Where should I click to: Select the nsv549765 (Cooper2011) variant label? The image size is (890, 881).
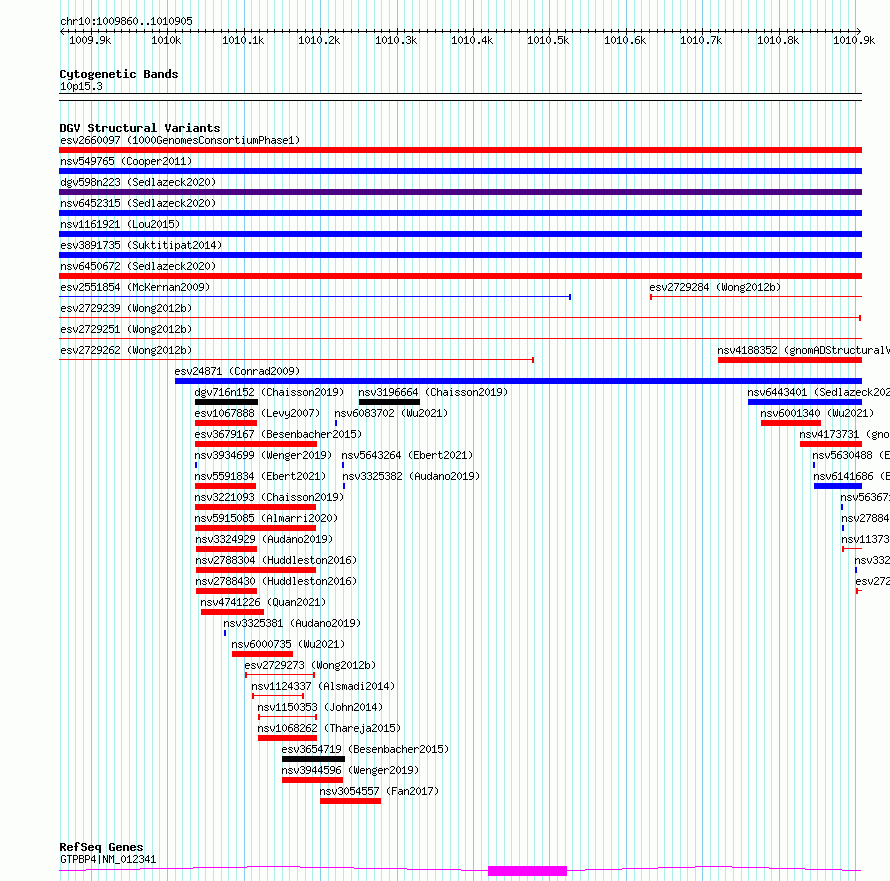click(x=126, y=161)
